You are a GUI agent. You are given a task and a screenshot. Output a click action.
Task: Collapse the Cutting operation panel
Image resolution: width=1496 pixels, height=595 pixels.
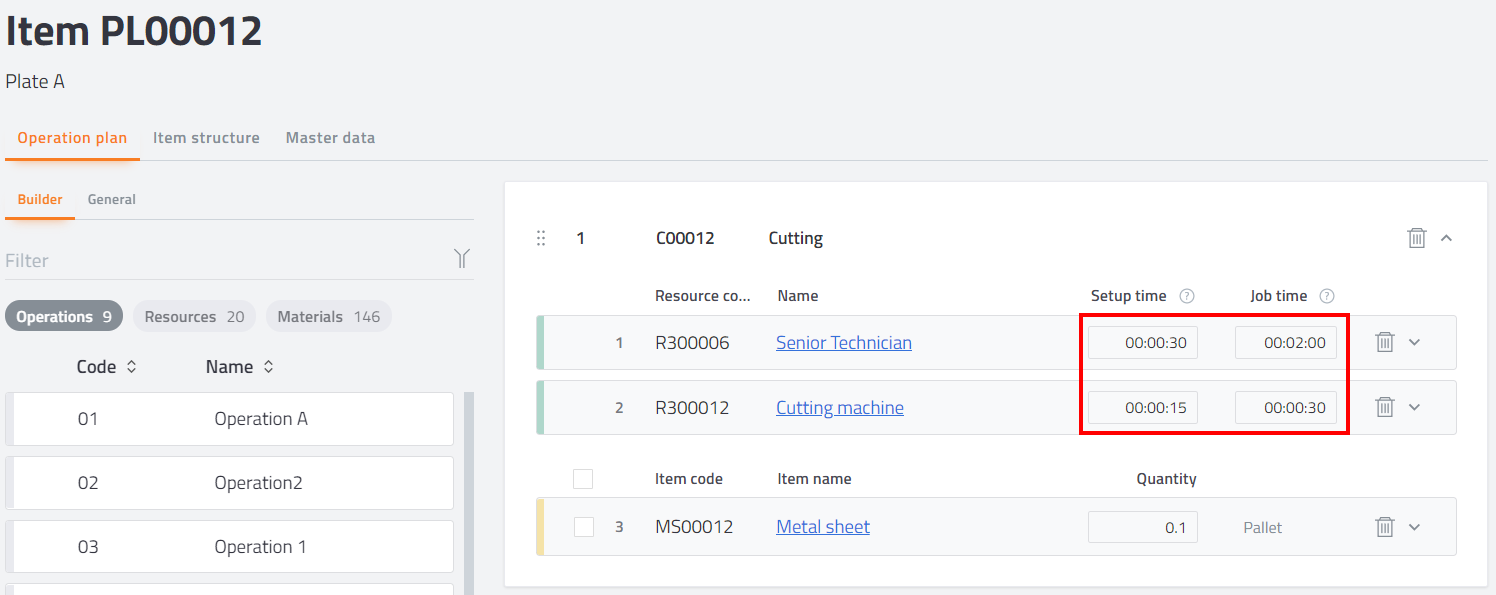(1446, 238)
